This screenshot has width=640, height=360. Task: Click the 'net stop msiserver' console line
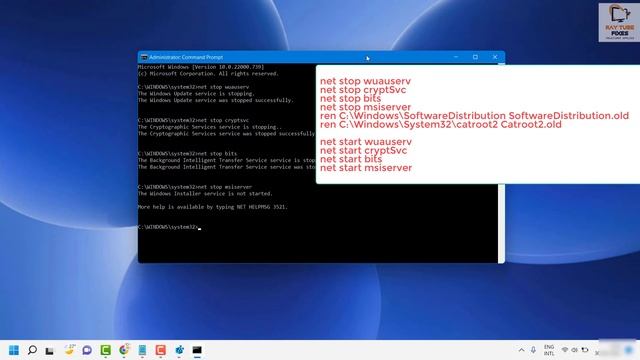pyautogui.click(x=195, y=187)
